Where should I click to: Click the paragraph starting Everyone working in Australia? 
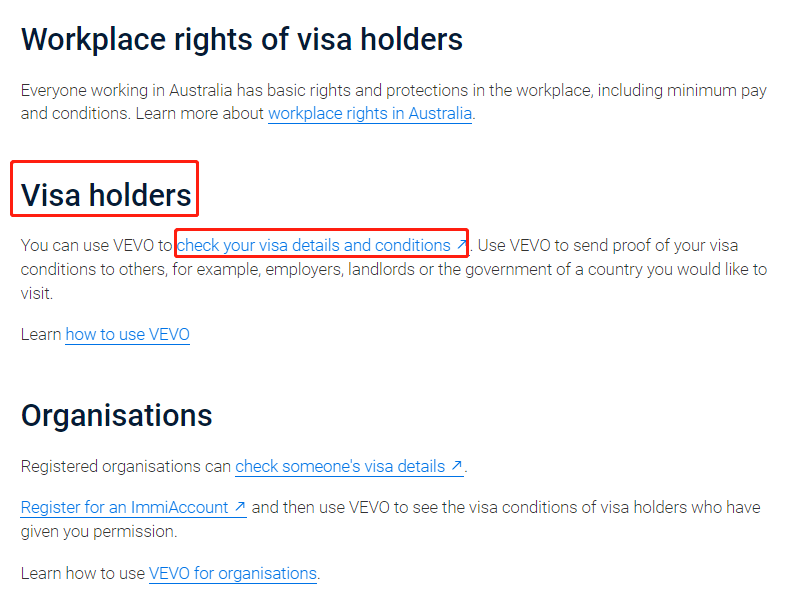point(394,102)
